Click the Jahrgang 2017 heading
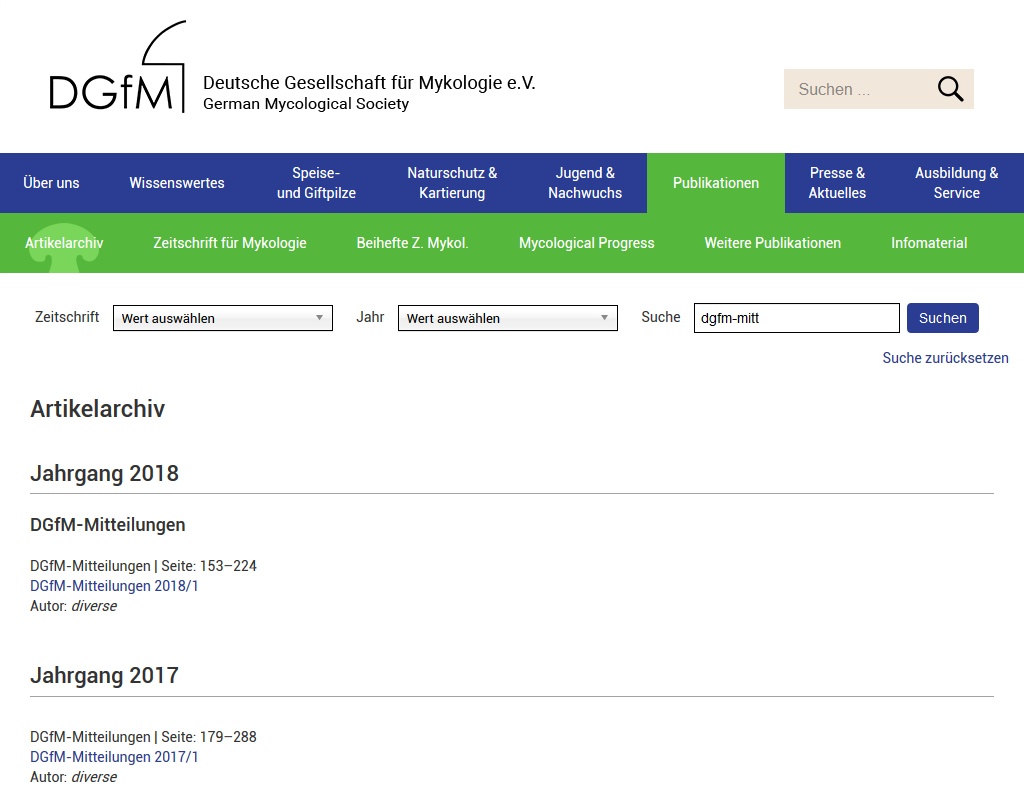Screen dimensions: 1024x798 coord(104,675)
